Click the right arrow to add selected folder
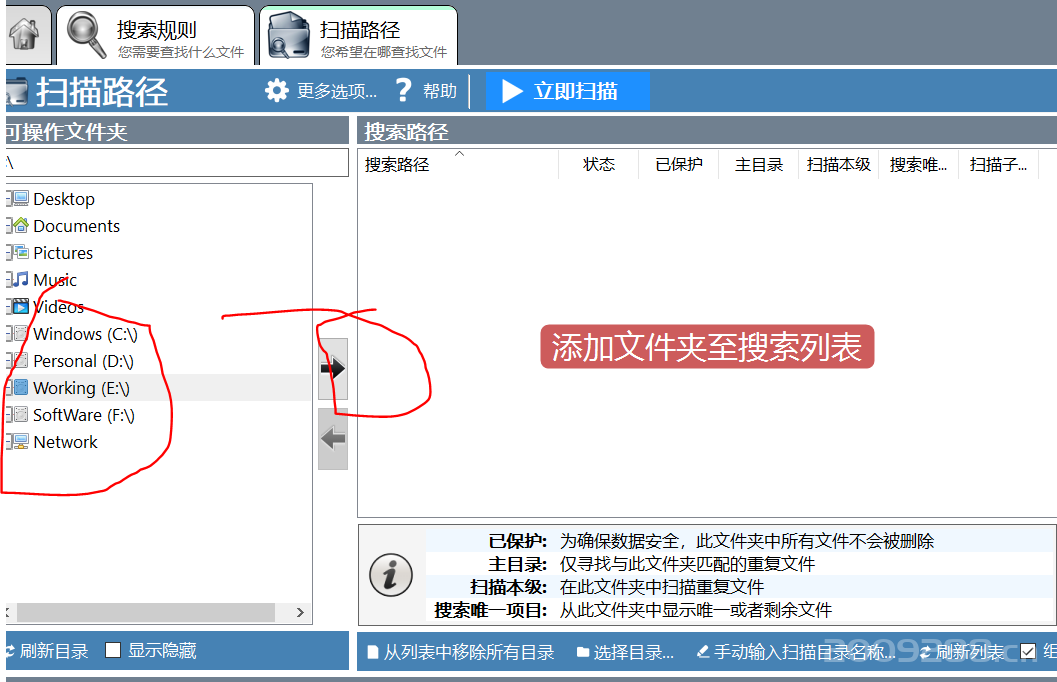Viewport: 1057px width, 682px height. pos(332,366)
